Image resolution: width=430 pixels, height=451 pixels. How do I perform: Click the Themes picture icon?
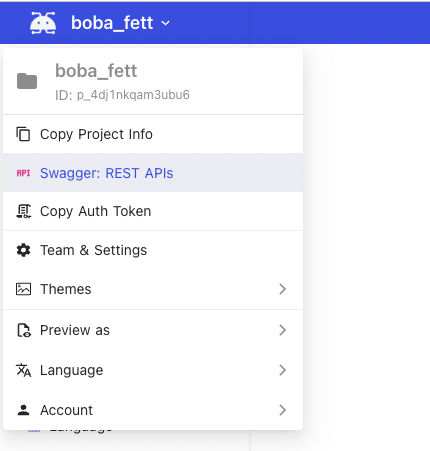(23, 289)
